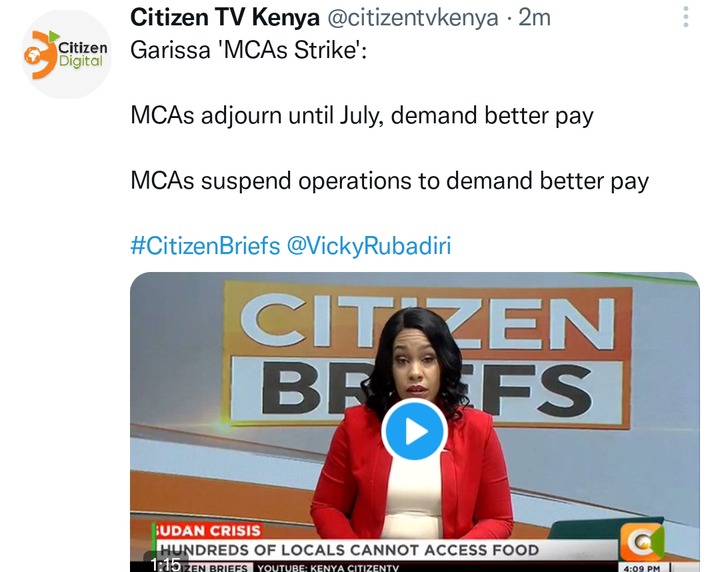The width and height of the screenshot is (720, 572).
Task: Play the Citizen Briefs video
Action: tap(415, 430)
